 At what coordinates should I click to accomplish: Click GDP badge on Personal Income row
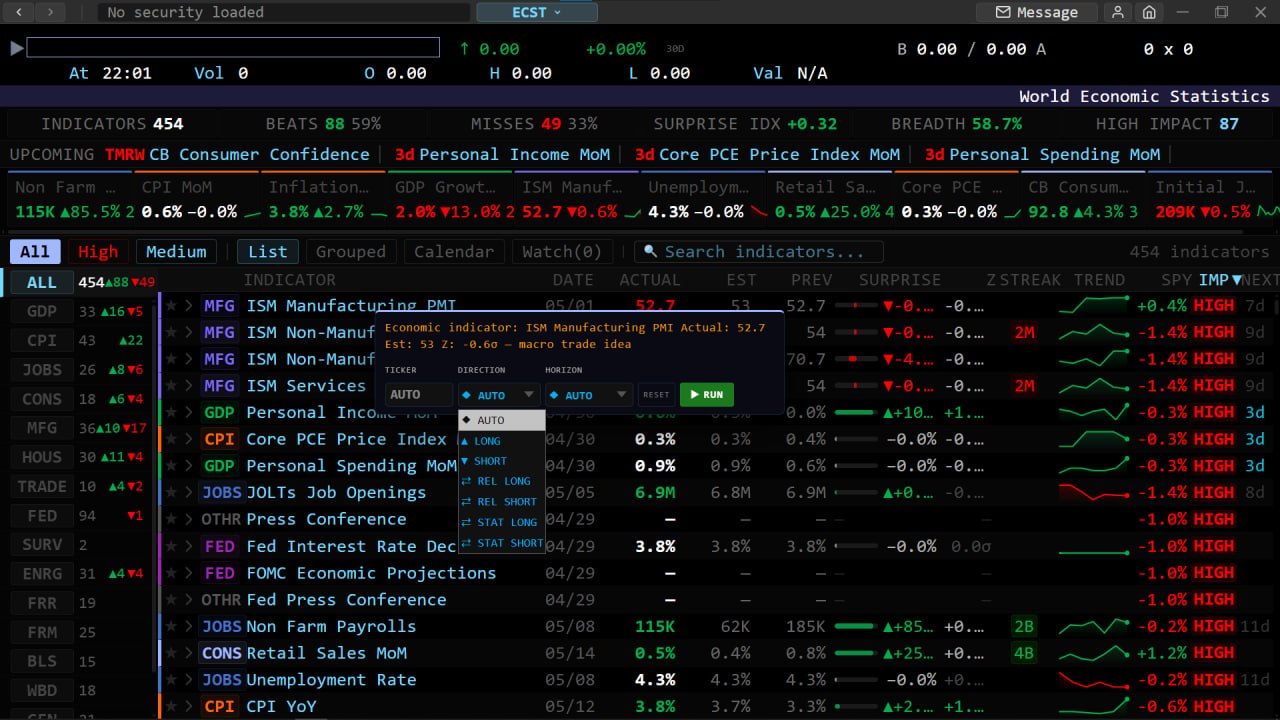coord(219,413)
